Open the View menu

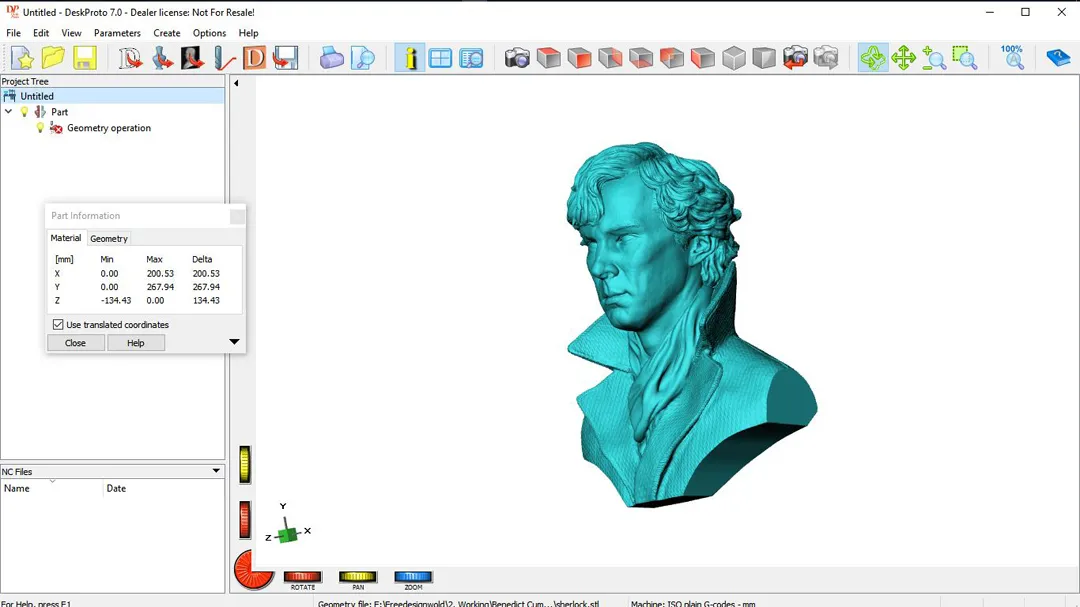click(x=71, y=33)
